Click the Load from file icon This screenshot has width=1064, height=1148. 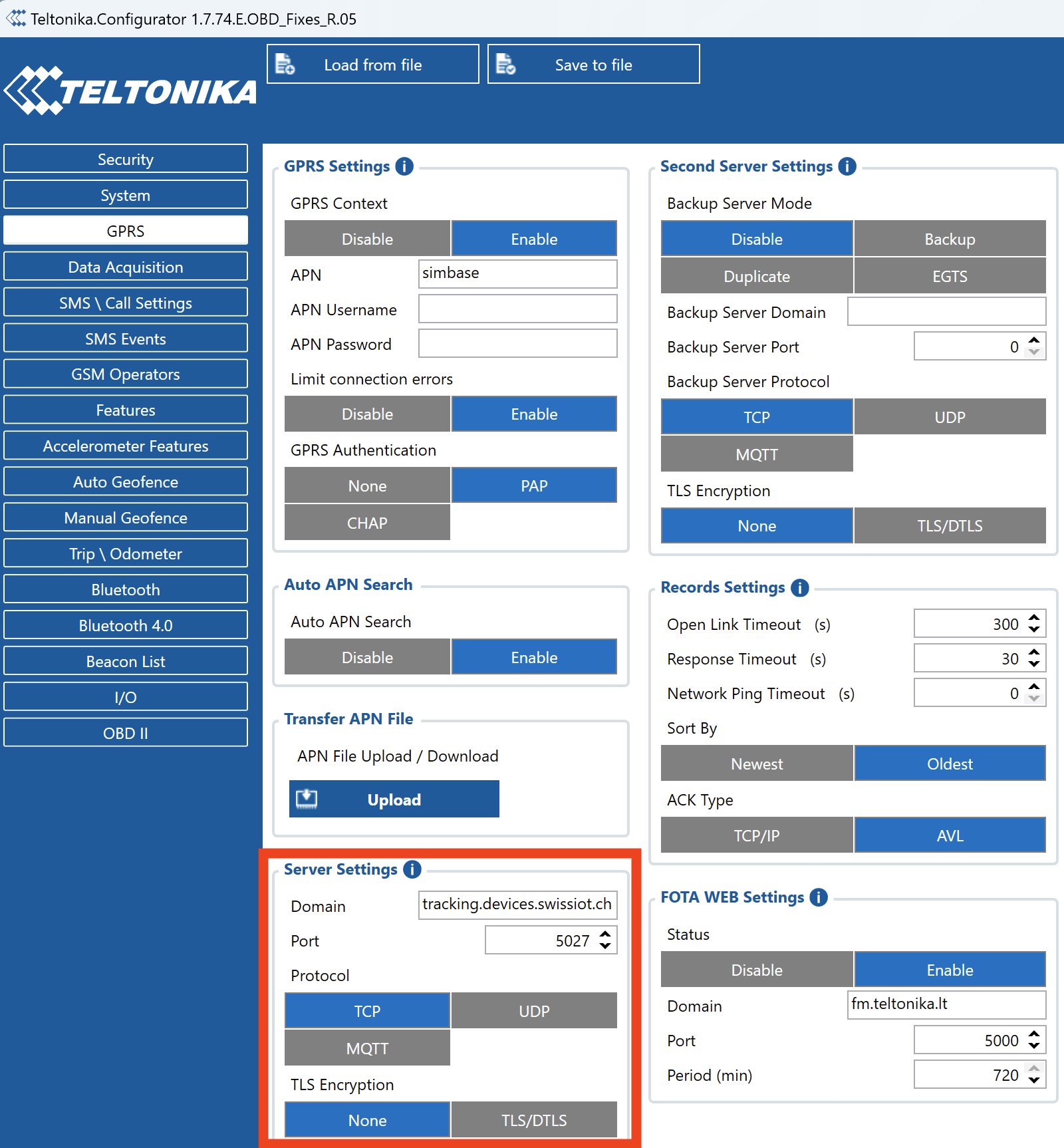coord(285,65)
